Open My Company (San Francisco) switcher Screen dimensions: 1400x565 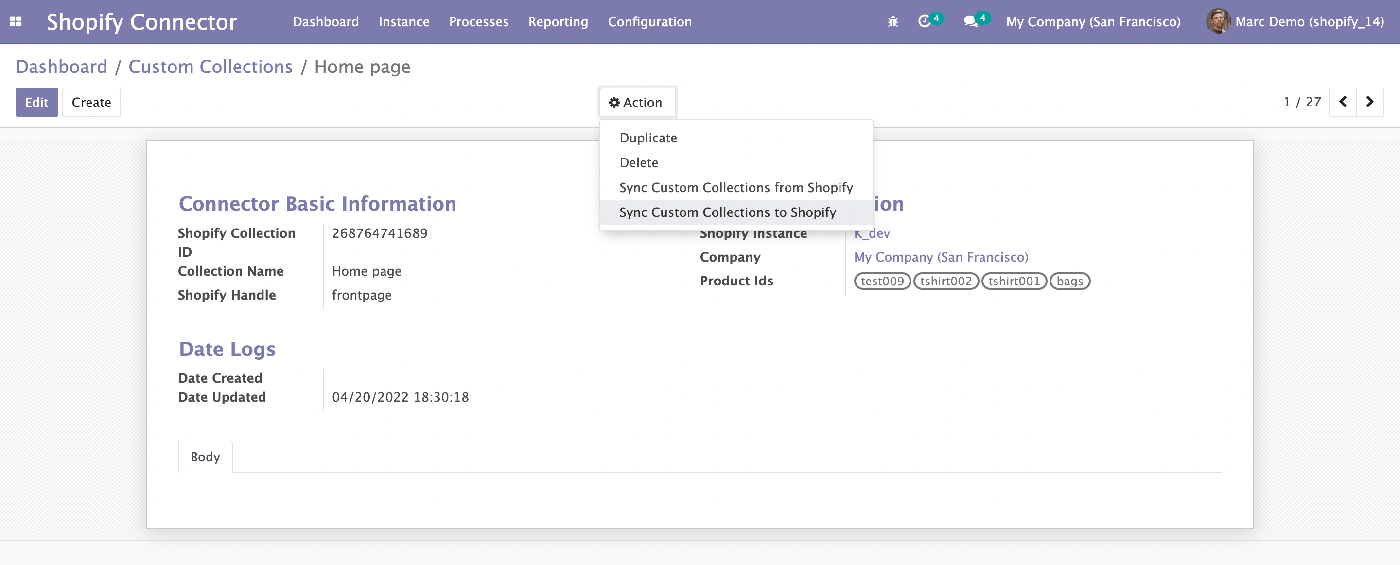[1093, 21]
